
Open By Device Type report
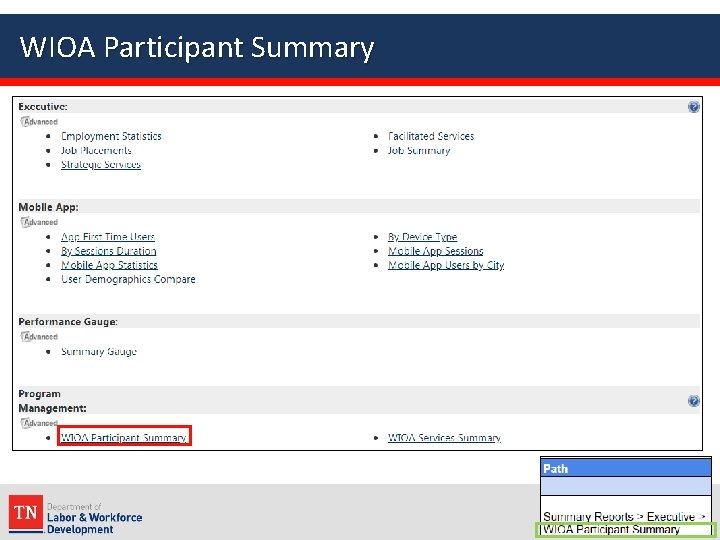[422, 237]
